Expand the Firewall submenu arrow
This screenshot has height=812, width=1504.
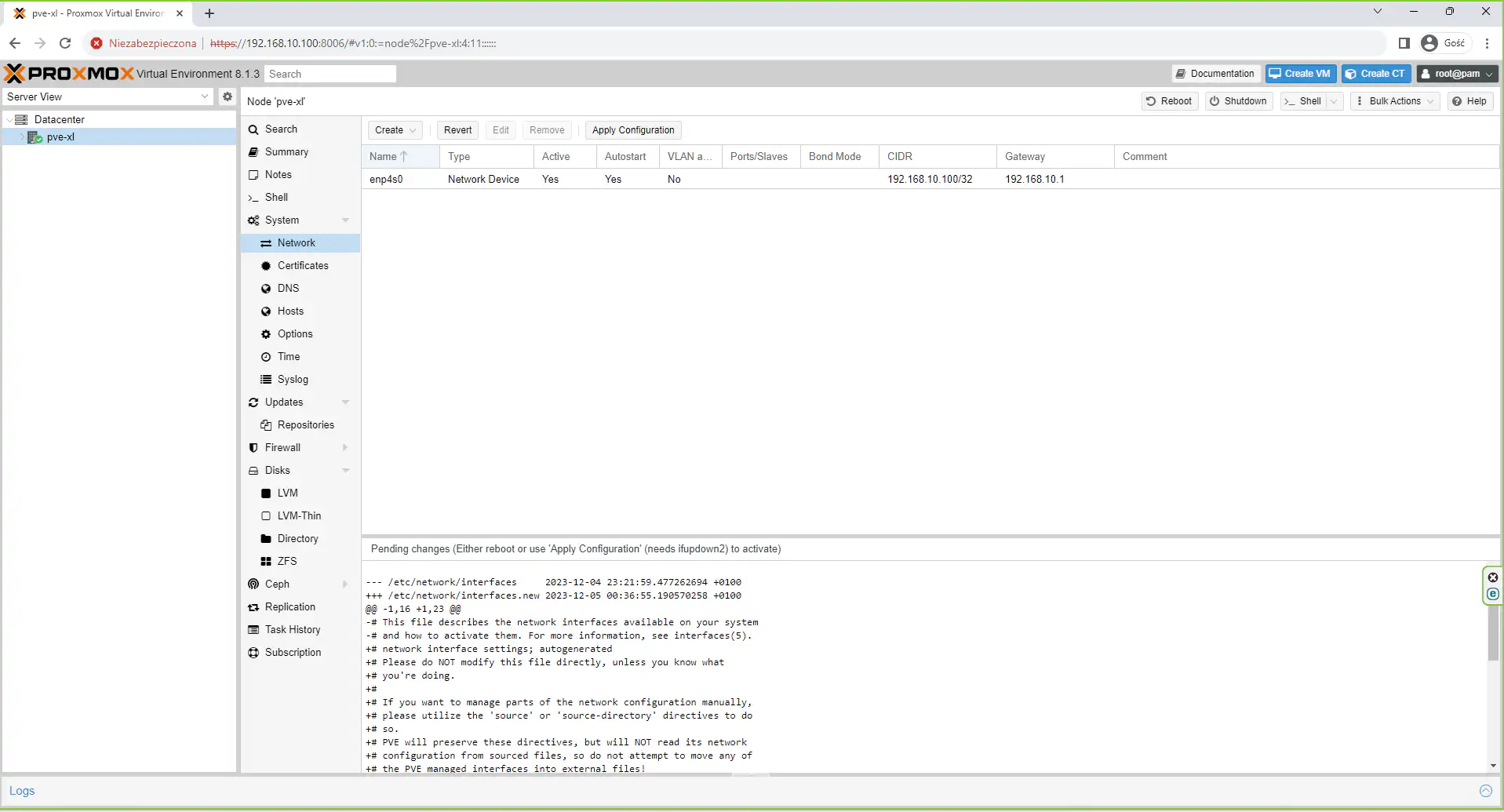click(345, 448)
